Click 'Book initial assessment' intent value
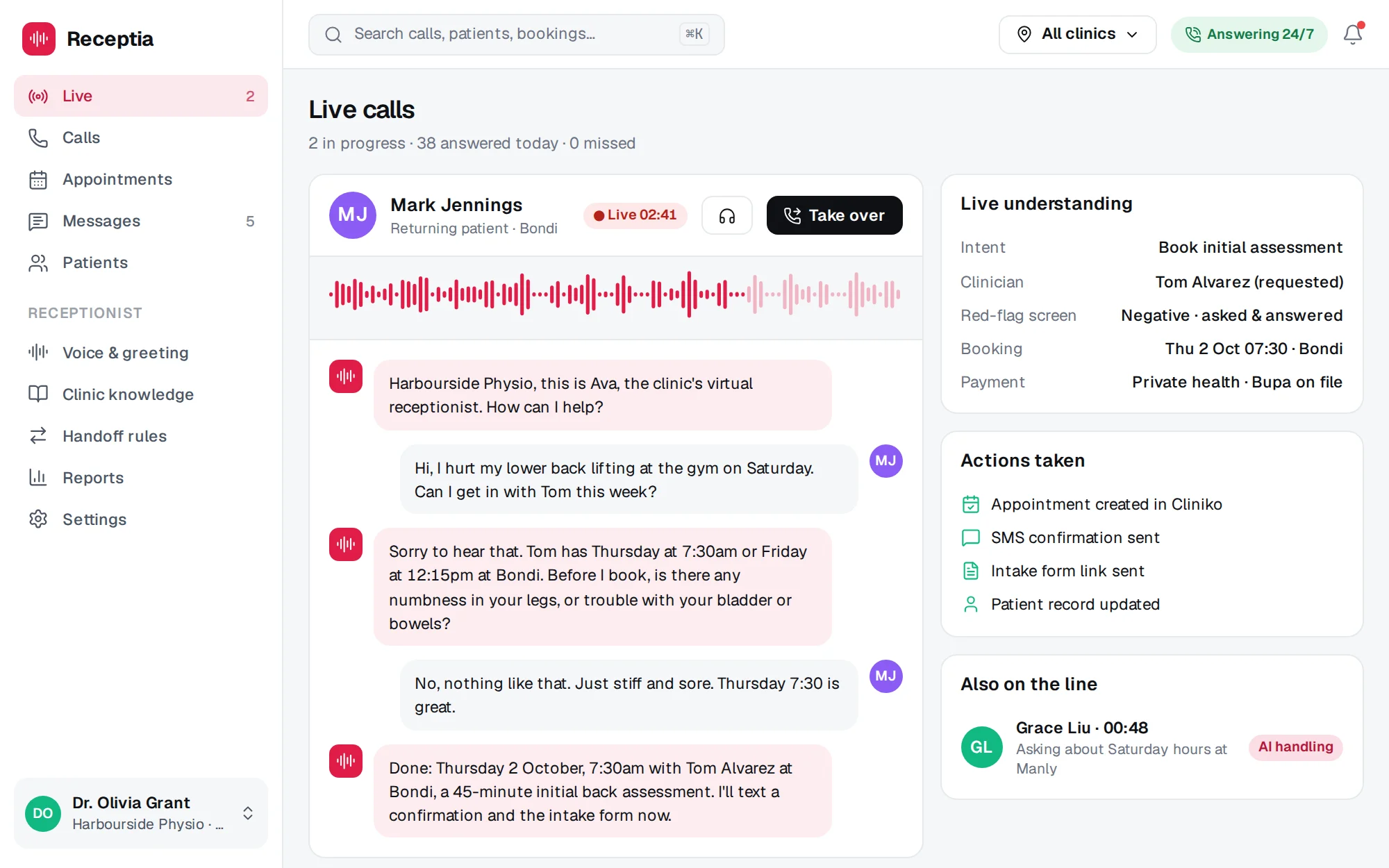 pyautogui.click(x=1250, y=247)
